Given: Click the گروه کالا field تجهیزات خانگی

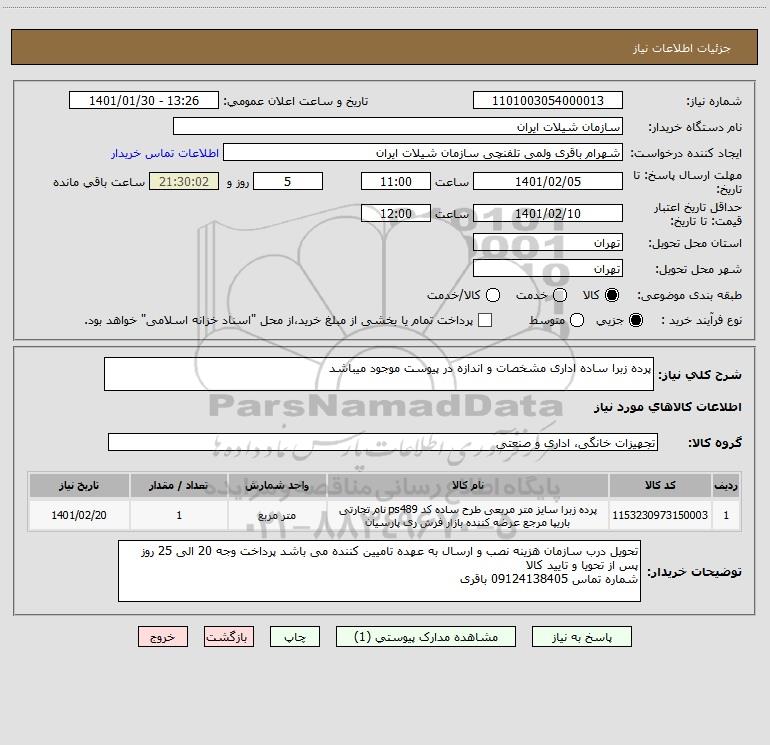Looking at the screenshot, I should click(x=383, y=442).
